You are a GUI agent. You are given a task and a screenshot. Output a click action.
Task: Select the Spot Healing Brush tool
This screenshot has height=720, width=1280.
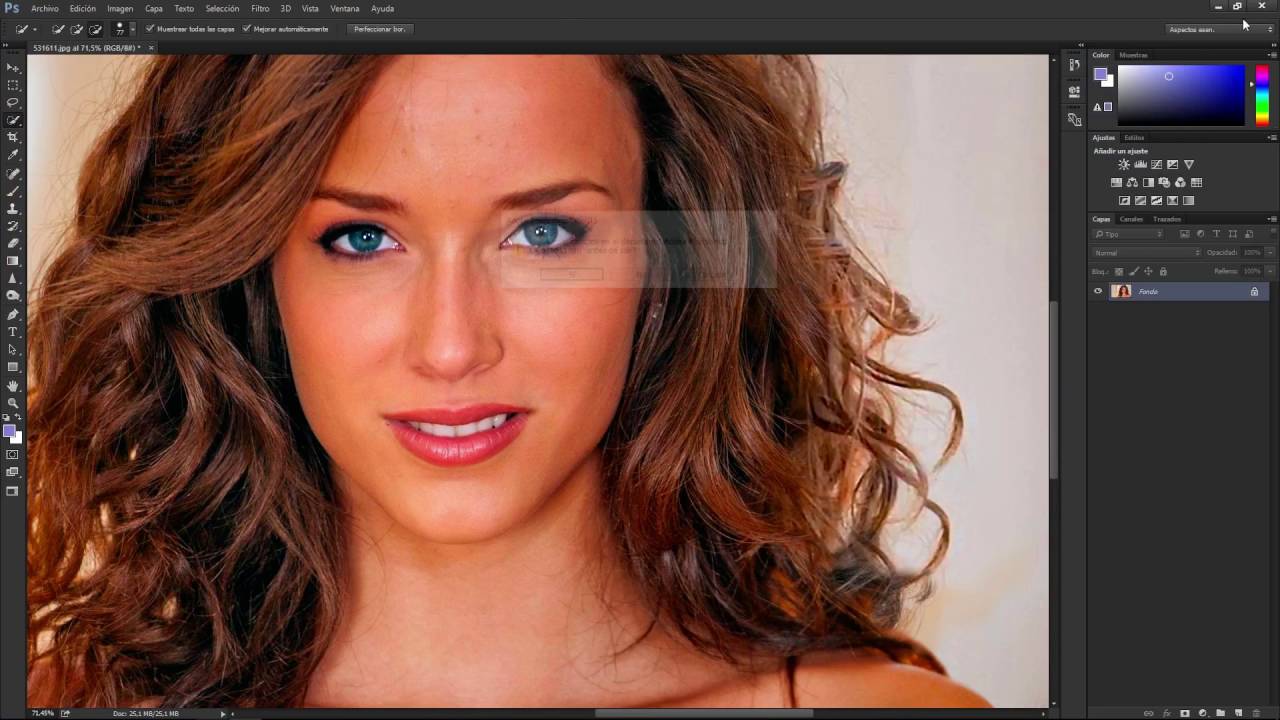(x=13, y=173)
